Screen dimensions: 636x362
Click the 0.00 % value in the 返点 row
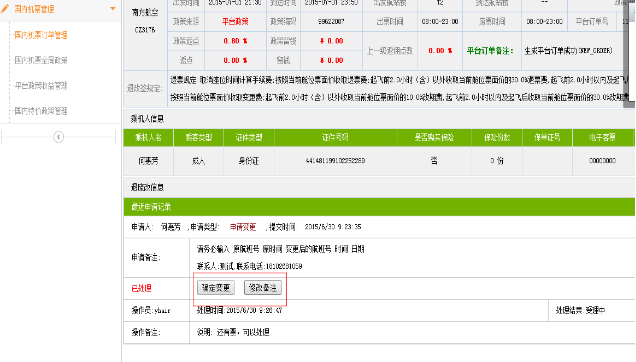pos(235,60)
